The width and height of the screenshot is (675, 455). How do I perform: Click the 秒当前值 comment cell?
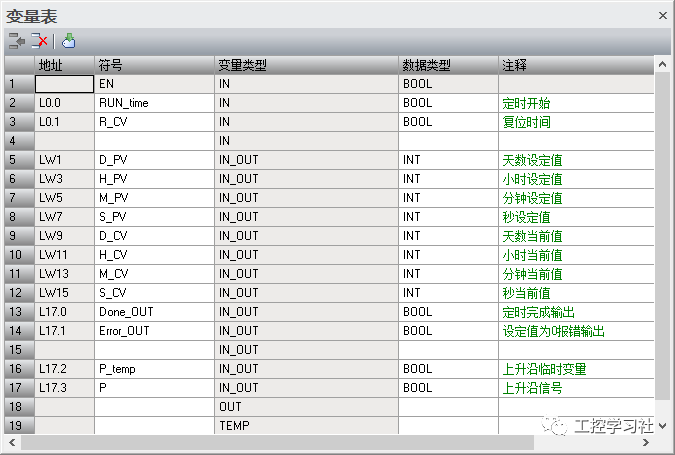point(576,293)
